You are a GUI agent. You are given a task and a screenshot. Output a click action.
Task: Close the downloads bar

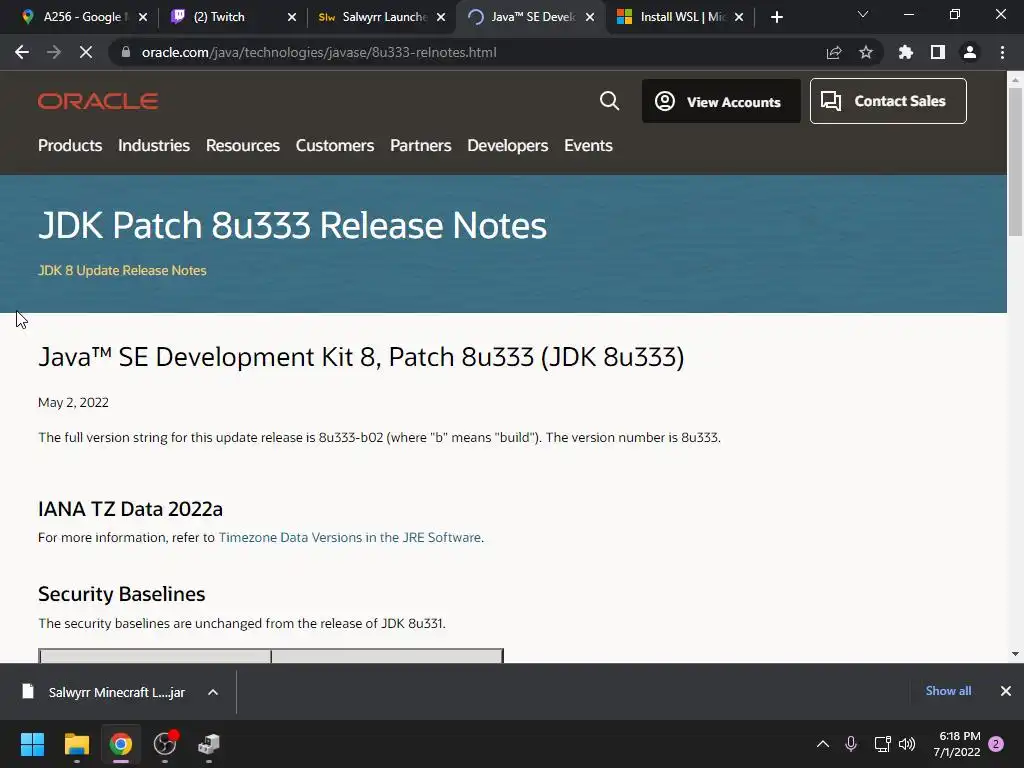(x=1006, y=691)
